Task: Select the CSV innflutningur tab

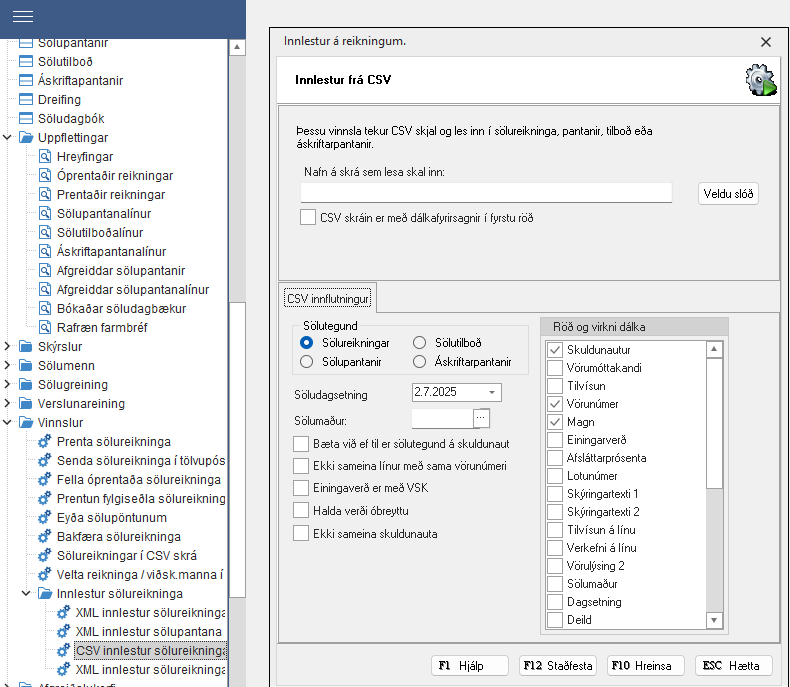Action: click(328, 298)
